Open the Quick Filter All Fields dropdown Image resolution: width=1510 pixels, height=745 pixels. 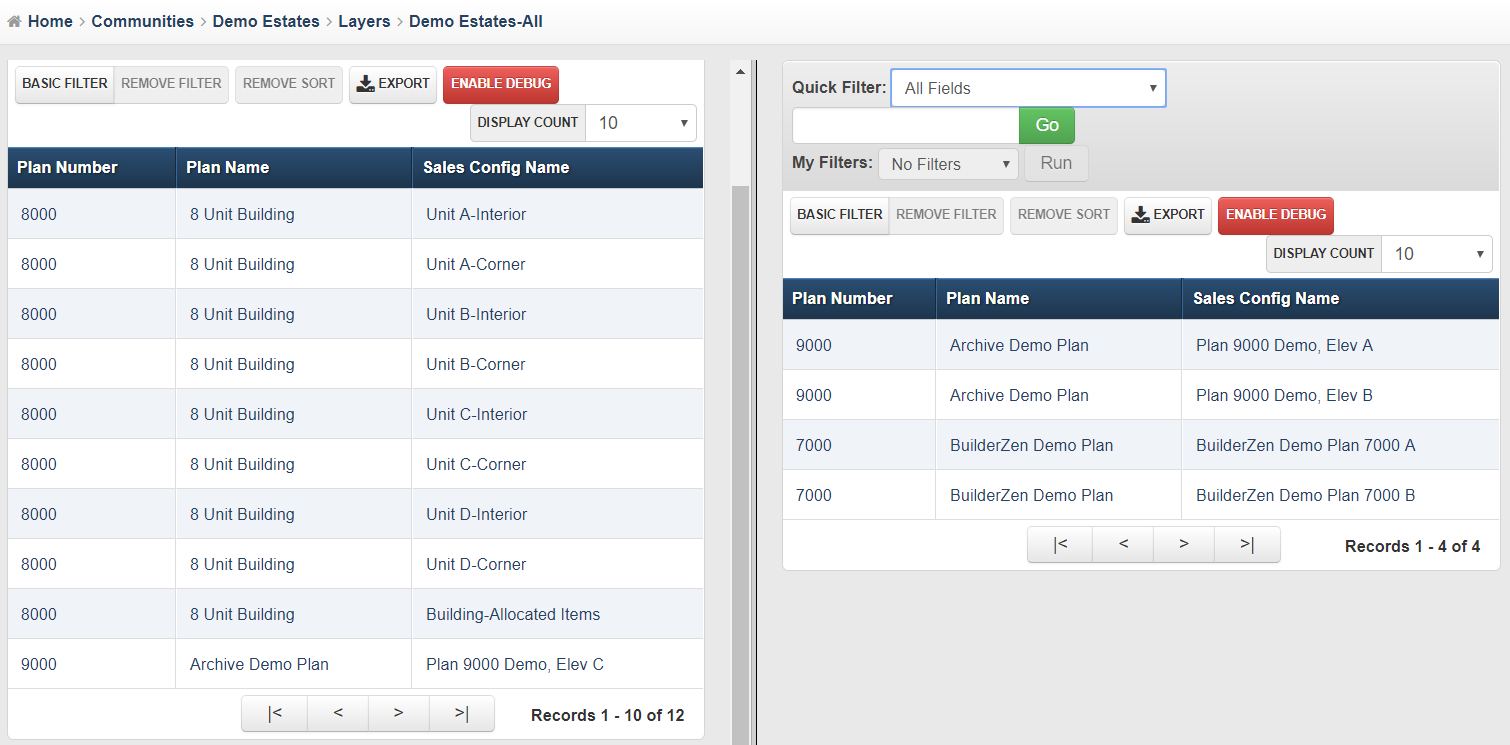[1028, 88]
